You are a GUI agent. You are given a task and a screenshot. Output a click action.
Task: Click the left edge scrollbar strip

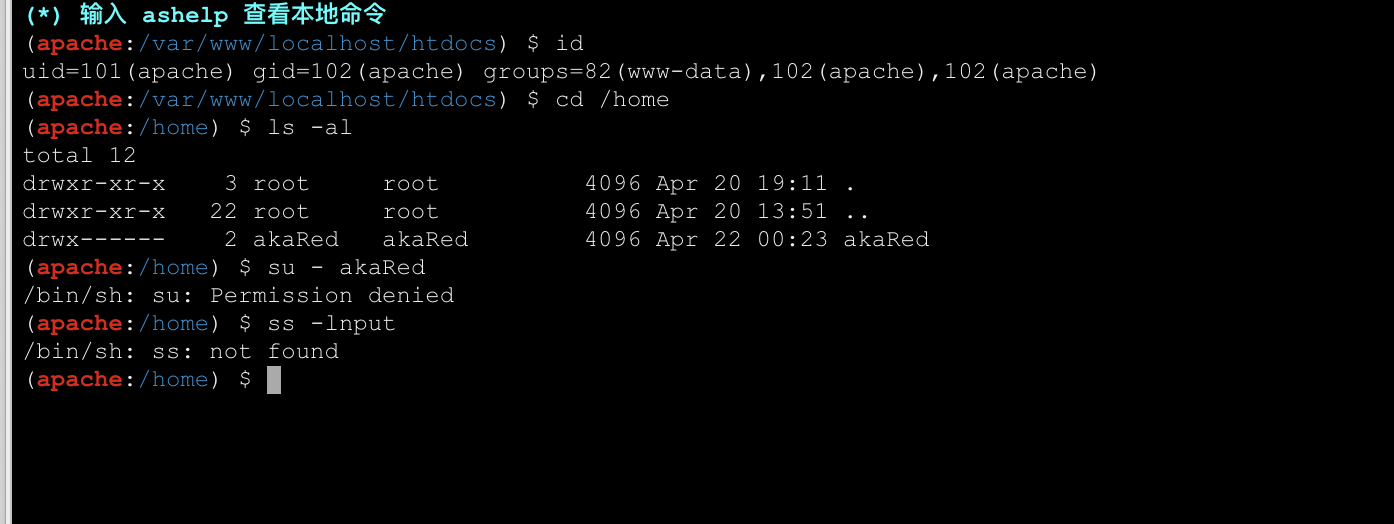[x=6, y=262]
